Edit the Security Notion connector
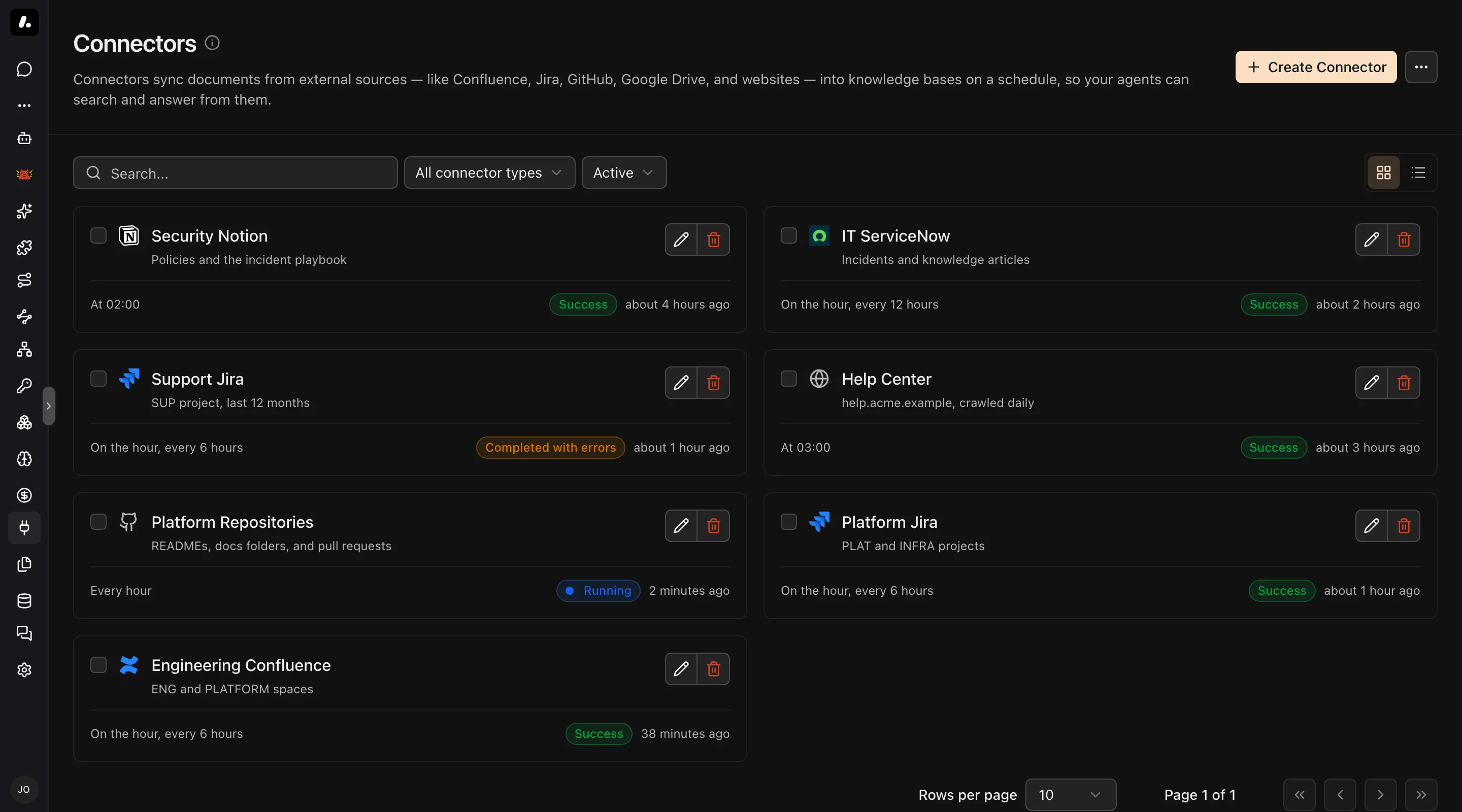The width and height of the screenshot is (1462, 812). click(x=681, y=240)
